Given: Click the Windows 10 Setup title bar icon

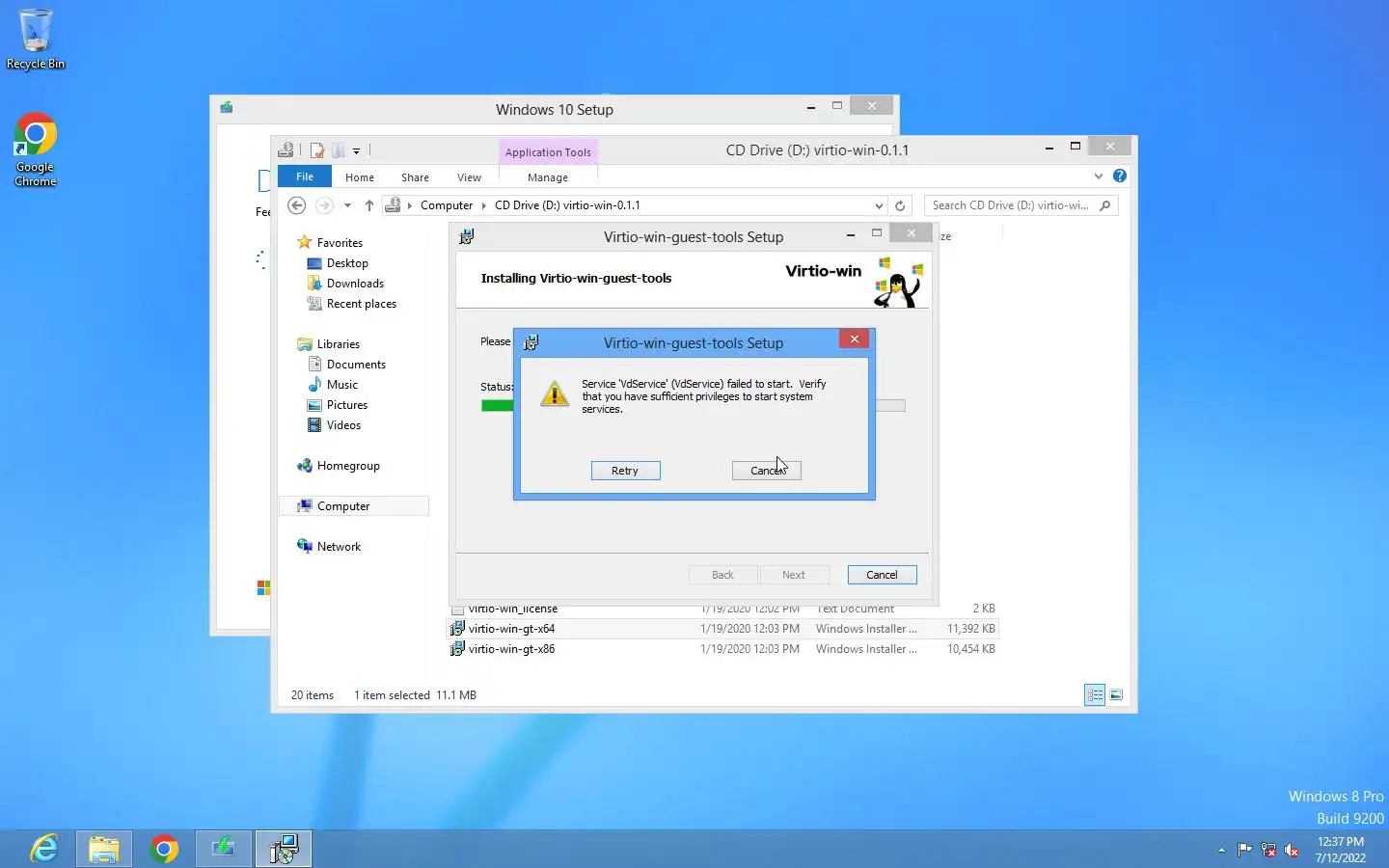Looking at the screenshot, I should coord(227,108).
